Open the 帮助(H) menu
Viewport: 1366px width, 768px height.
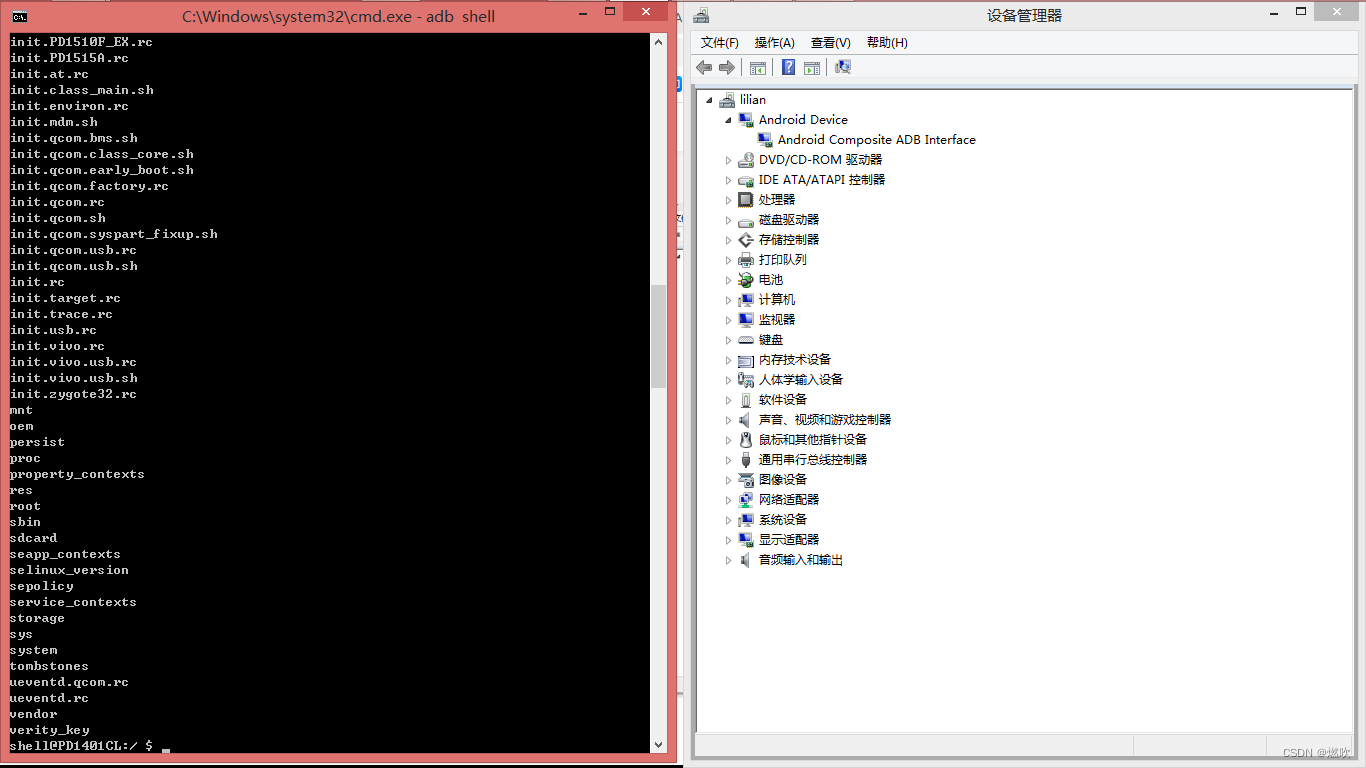coord(887,42)
